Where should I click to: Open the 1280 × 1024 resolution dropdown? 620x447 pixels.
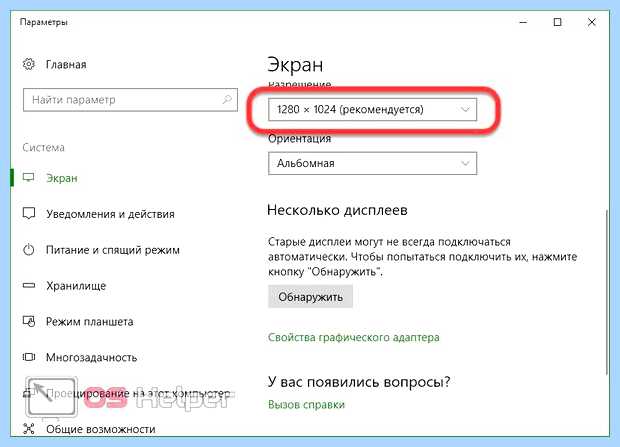[372, 109]
